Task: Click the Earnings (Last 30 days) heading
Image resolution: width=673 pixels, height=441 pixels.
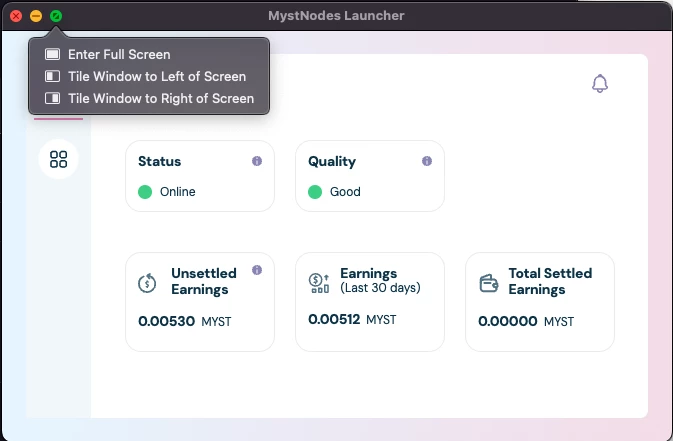Action: 380,280
